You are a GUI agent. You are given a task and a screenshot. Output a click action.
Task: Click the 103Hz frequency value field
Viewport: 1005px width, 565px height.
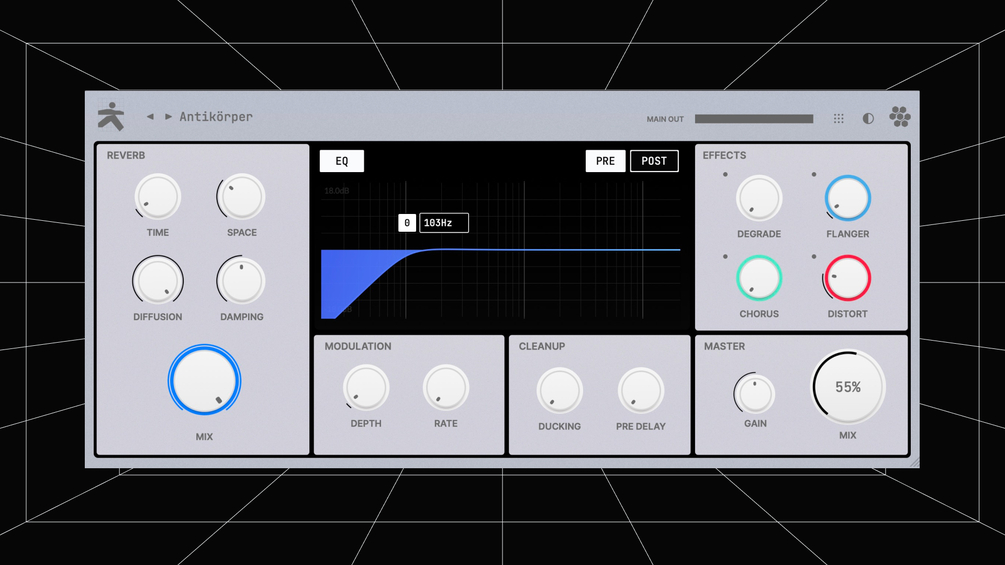pyautogui.click(x=444, y=223)
